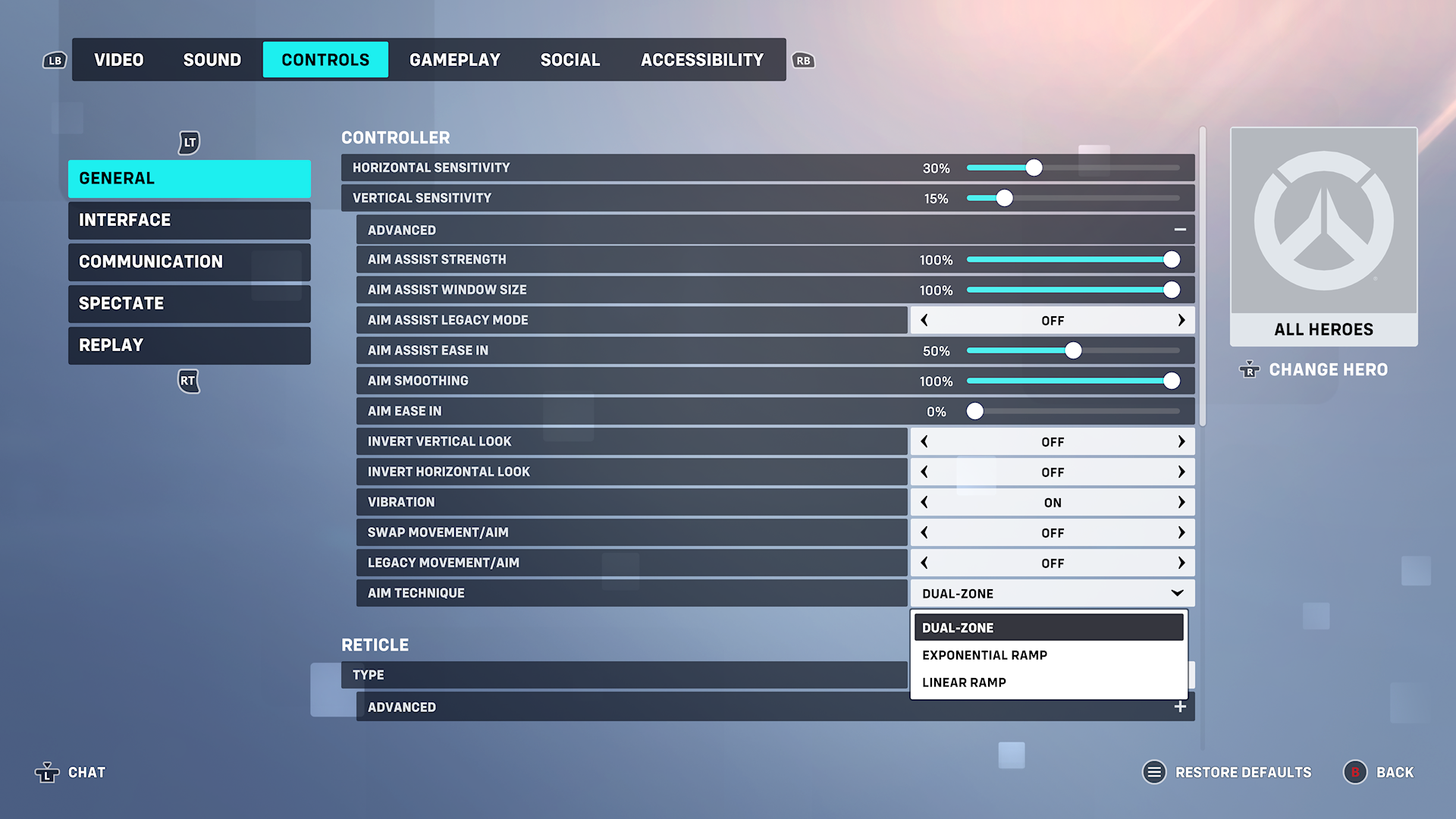
Task: Toggle AIM ASSIST LEGACY MODE off
Action: click(x=1051, y=320)
